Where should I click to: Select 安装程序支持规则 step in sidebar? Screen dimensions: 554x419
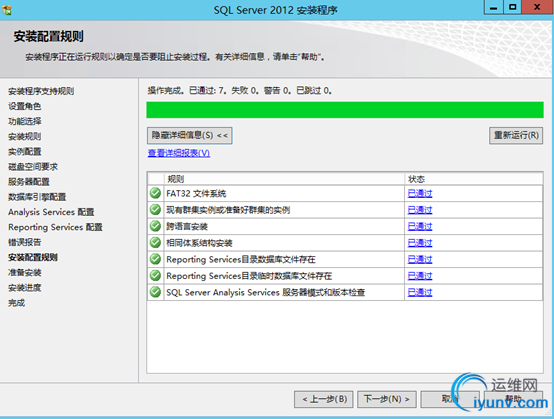click(41, 91)
